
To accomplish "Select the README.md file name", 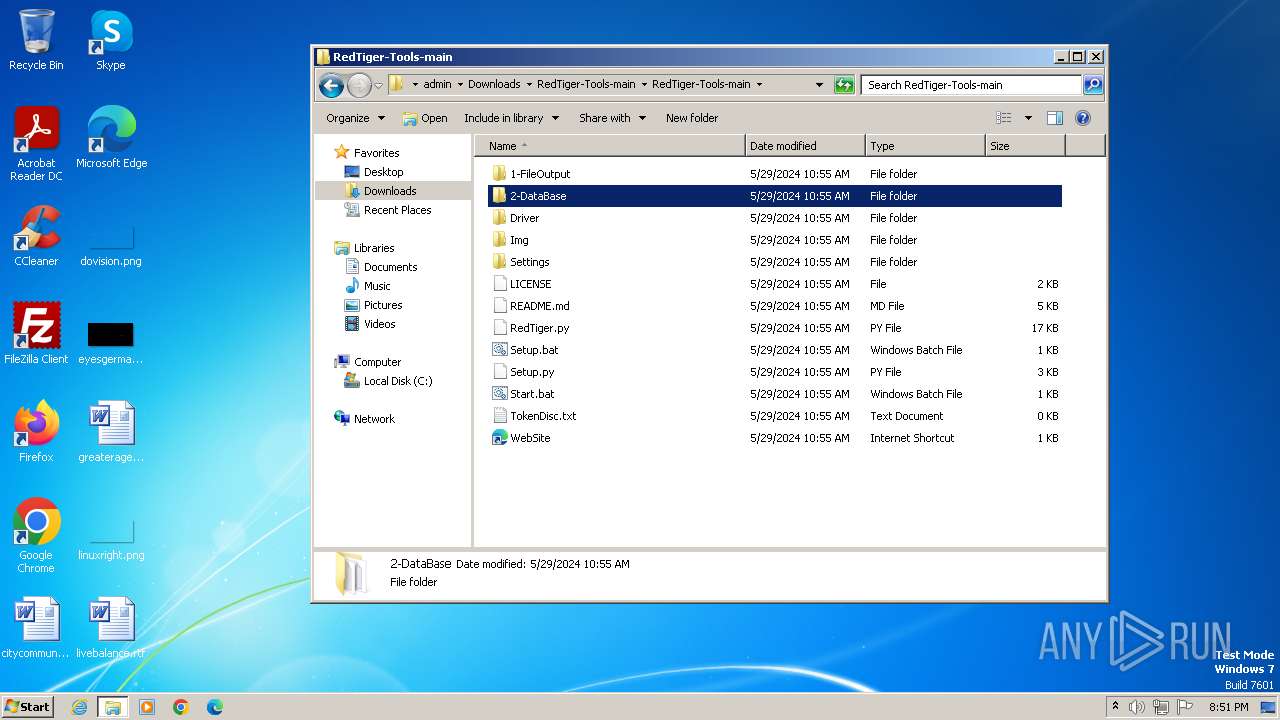I will tap(540, 306).
